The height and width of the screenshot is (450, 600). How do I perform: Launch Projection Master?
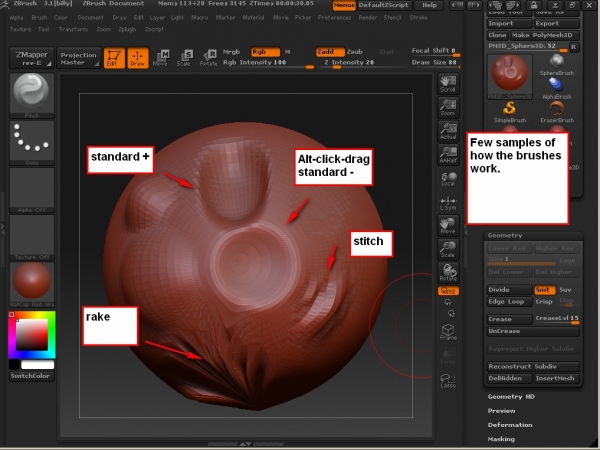[79, 58]
